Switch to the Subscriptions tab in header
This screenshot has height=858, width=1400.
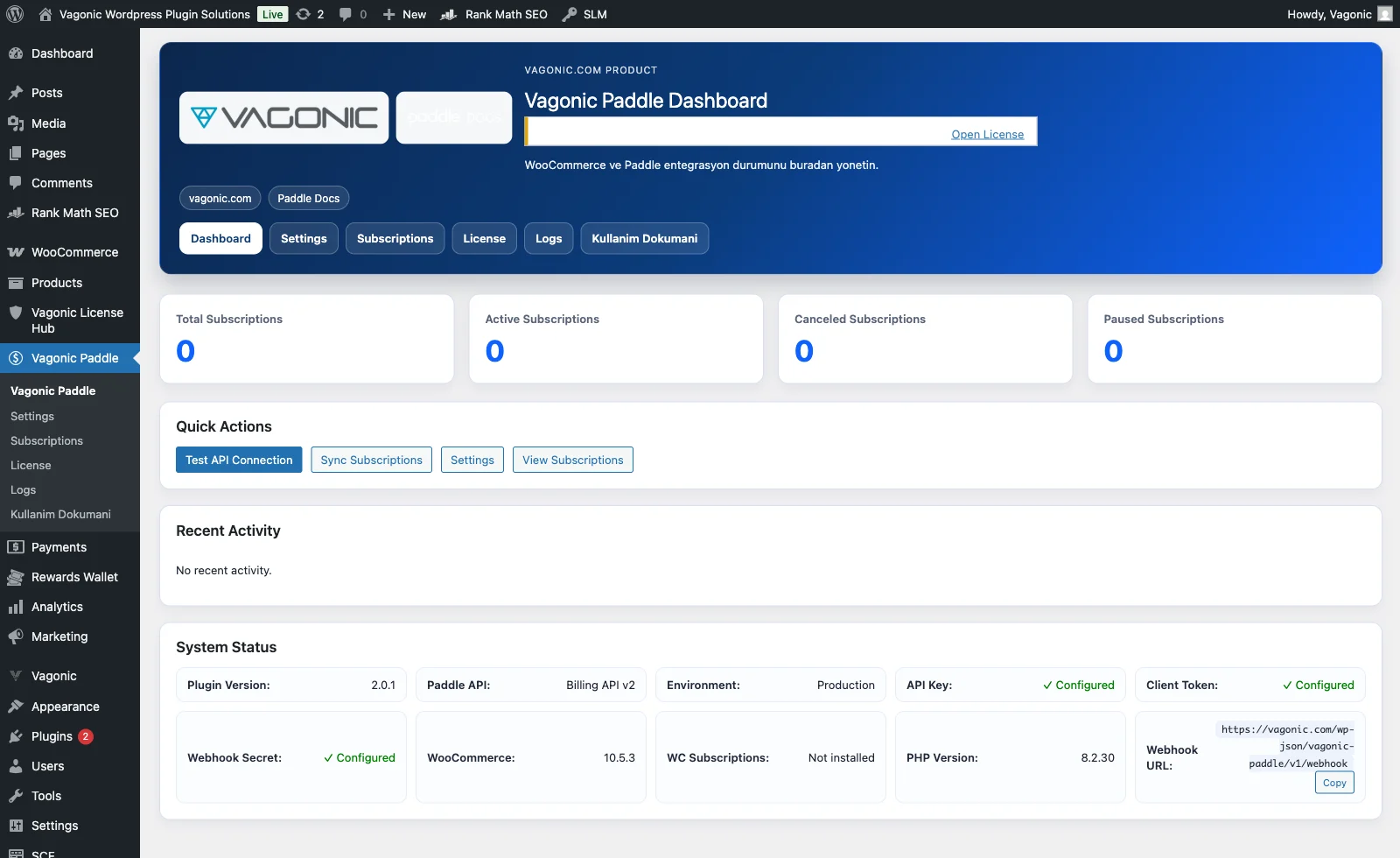395,238
